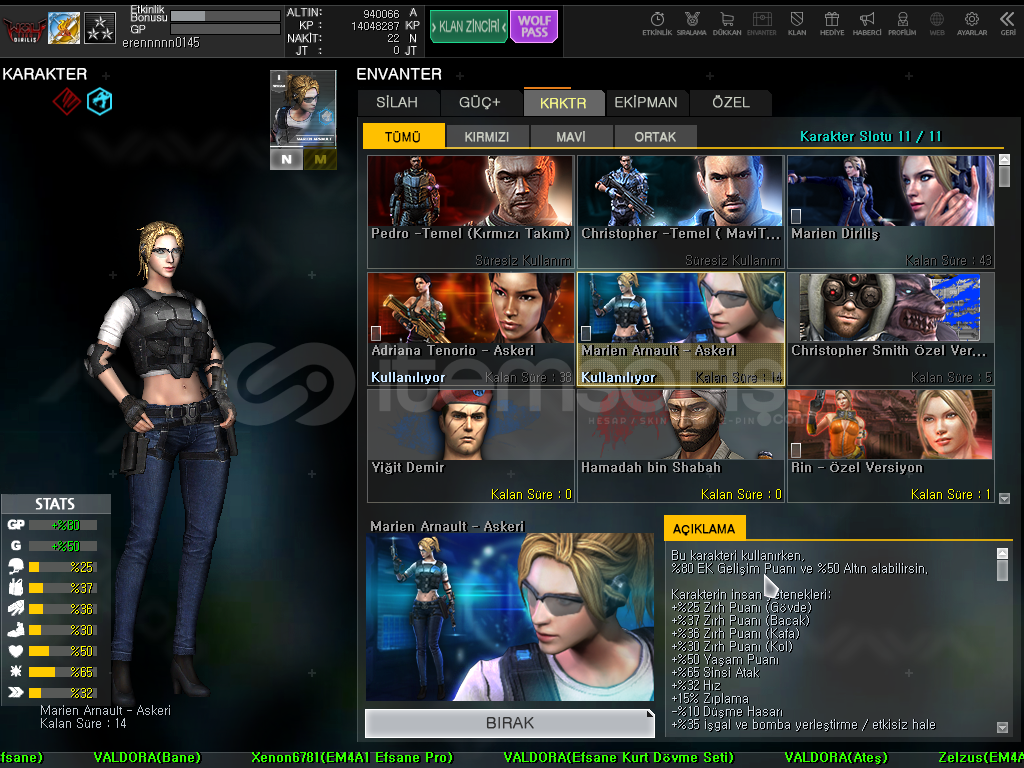Open the Ayarlar settings gear
The image size is (1024, 768).
(972, 24)
